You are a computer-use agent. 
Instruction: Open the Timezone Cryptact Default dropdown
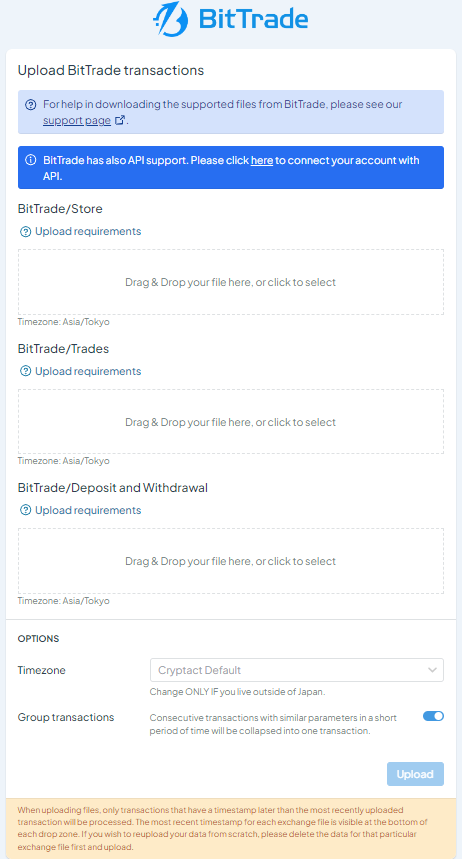coord(296,670)
